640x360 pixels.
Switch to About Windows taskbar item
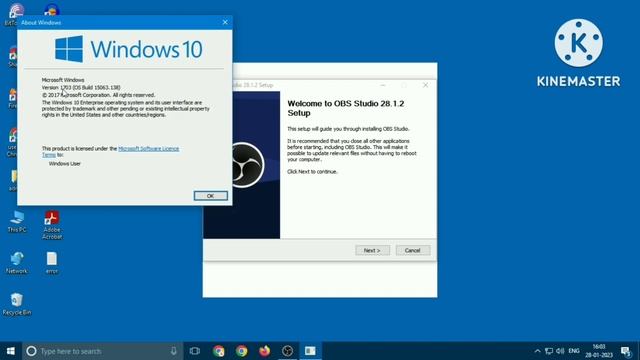(310, 351)
